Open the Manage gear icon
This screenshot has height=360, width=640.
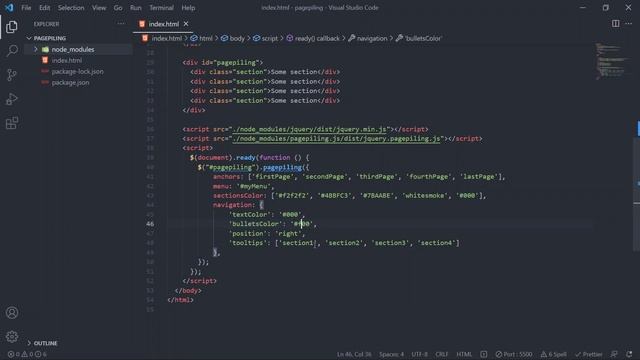[12, 337]
